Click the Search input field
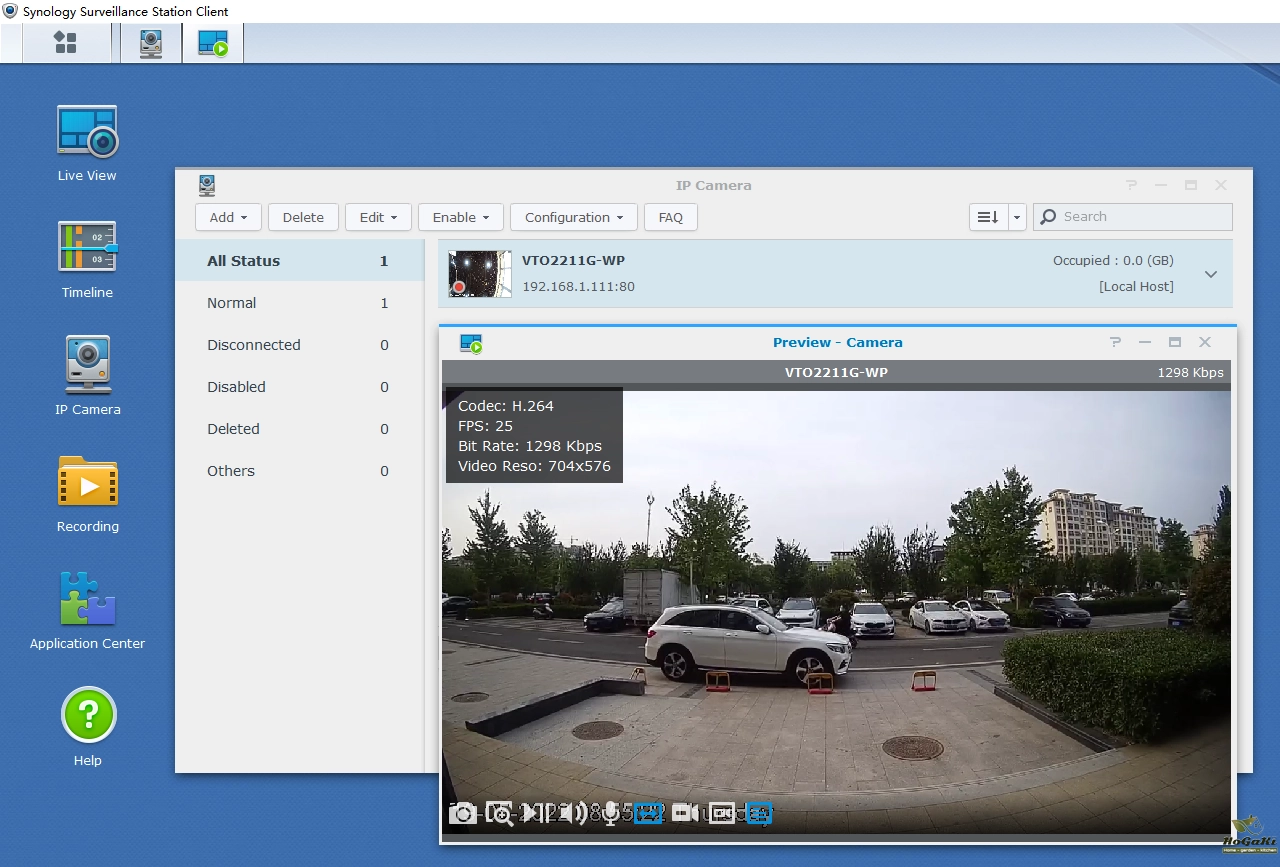 1142,217
